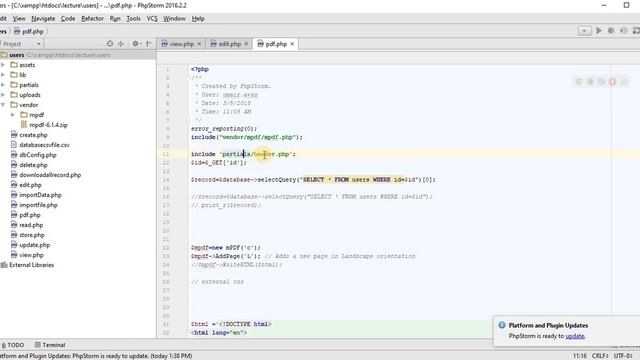The width and height of the screenshot is (640, 360).
Task: Click the update link in notification
Action: pos(575,336)
